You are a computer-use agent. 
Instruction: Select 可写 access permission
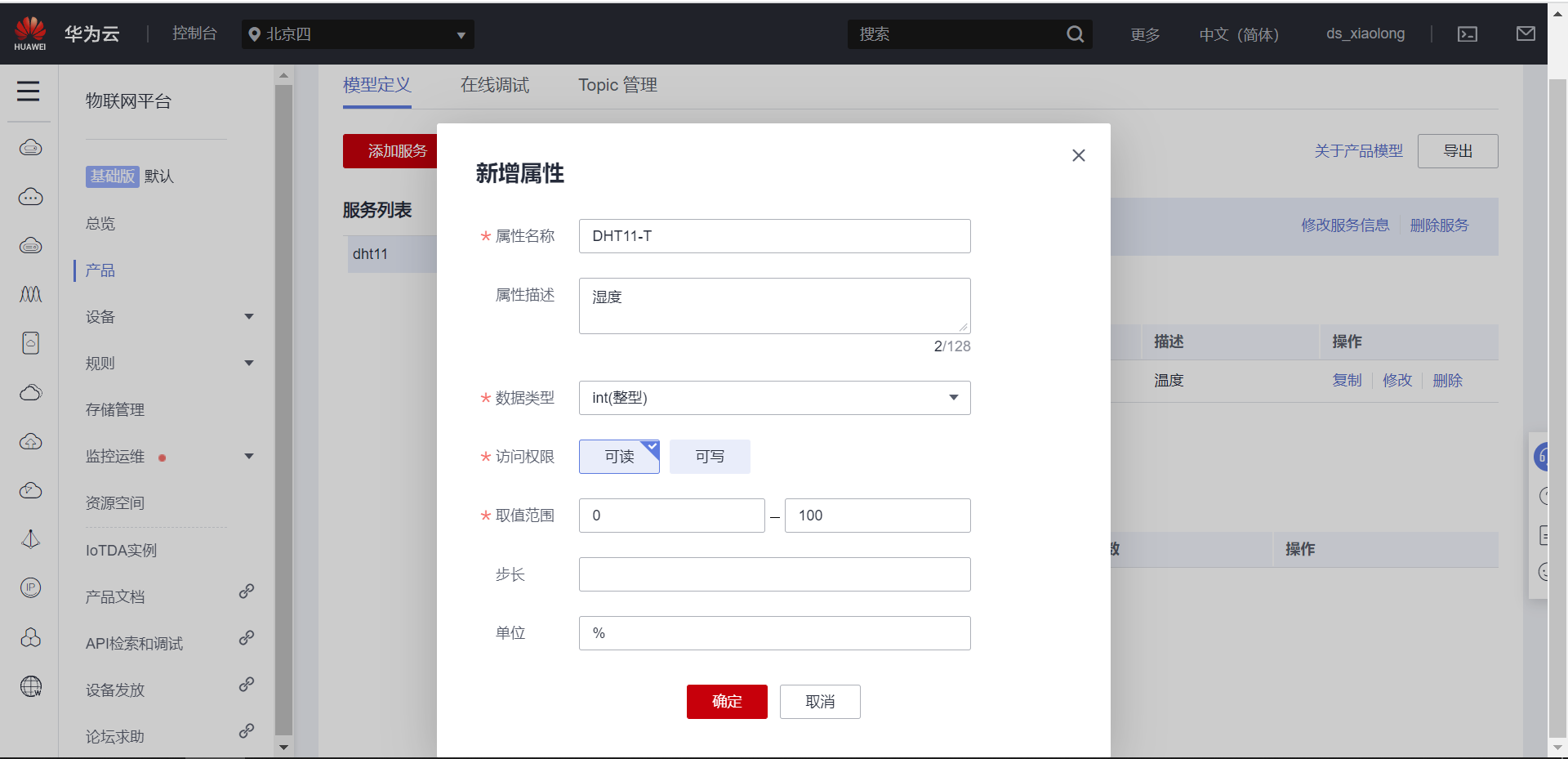(x=710, y=457)
